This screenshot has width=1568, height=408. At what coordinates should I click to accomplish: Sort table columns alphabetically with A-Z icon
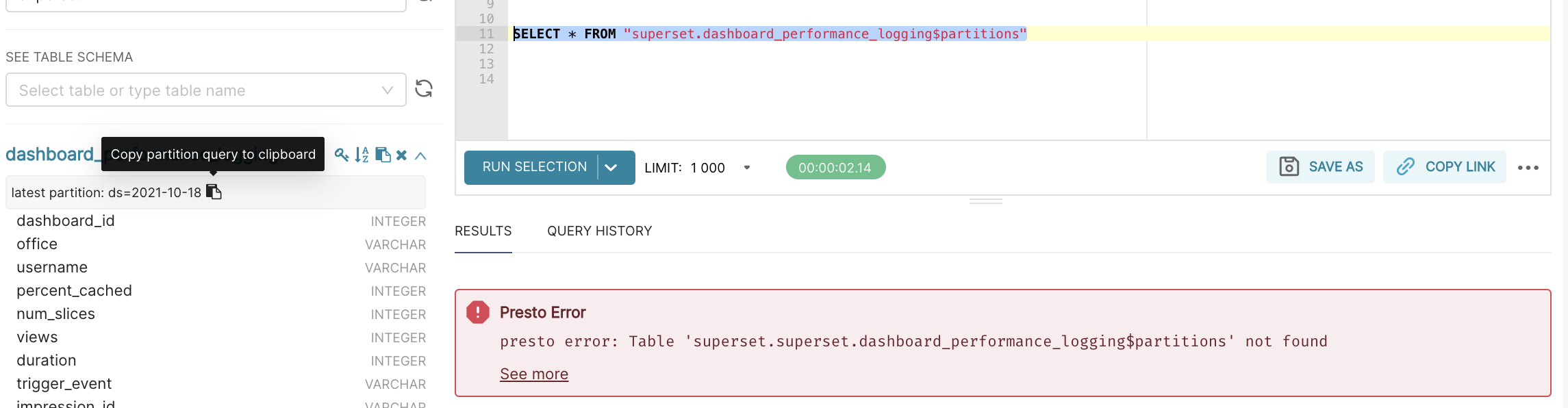(362, 155)
